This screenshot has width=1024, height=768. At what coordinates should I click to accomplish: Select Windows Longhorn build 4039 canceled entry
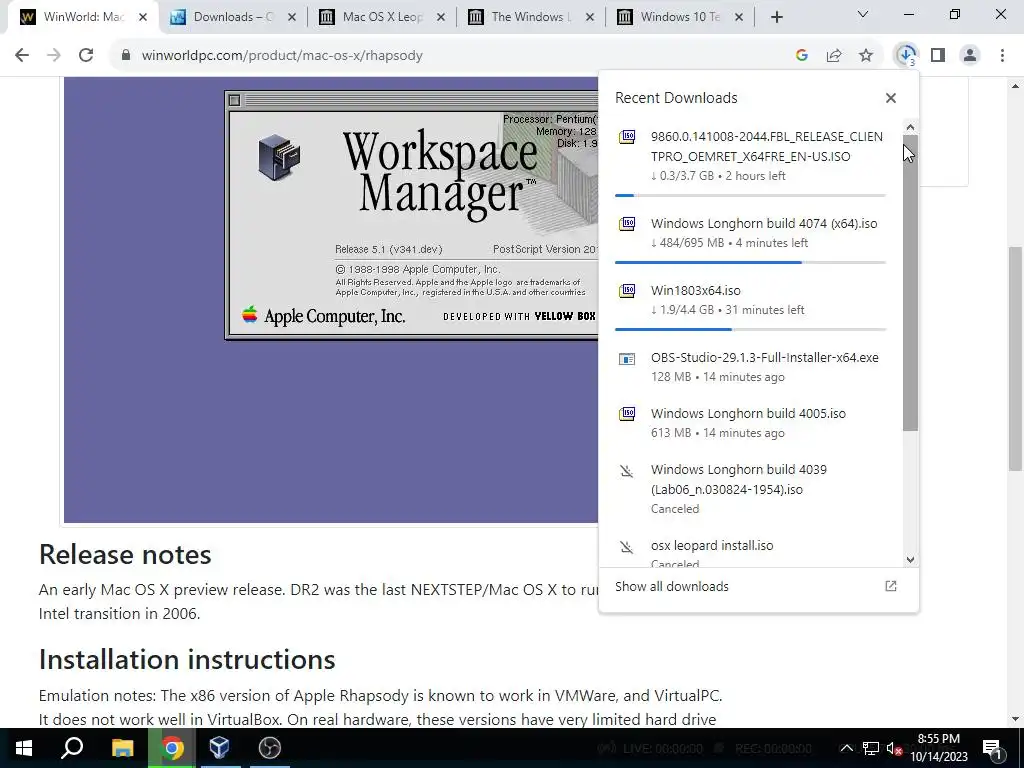(x=750, y=488)
